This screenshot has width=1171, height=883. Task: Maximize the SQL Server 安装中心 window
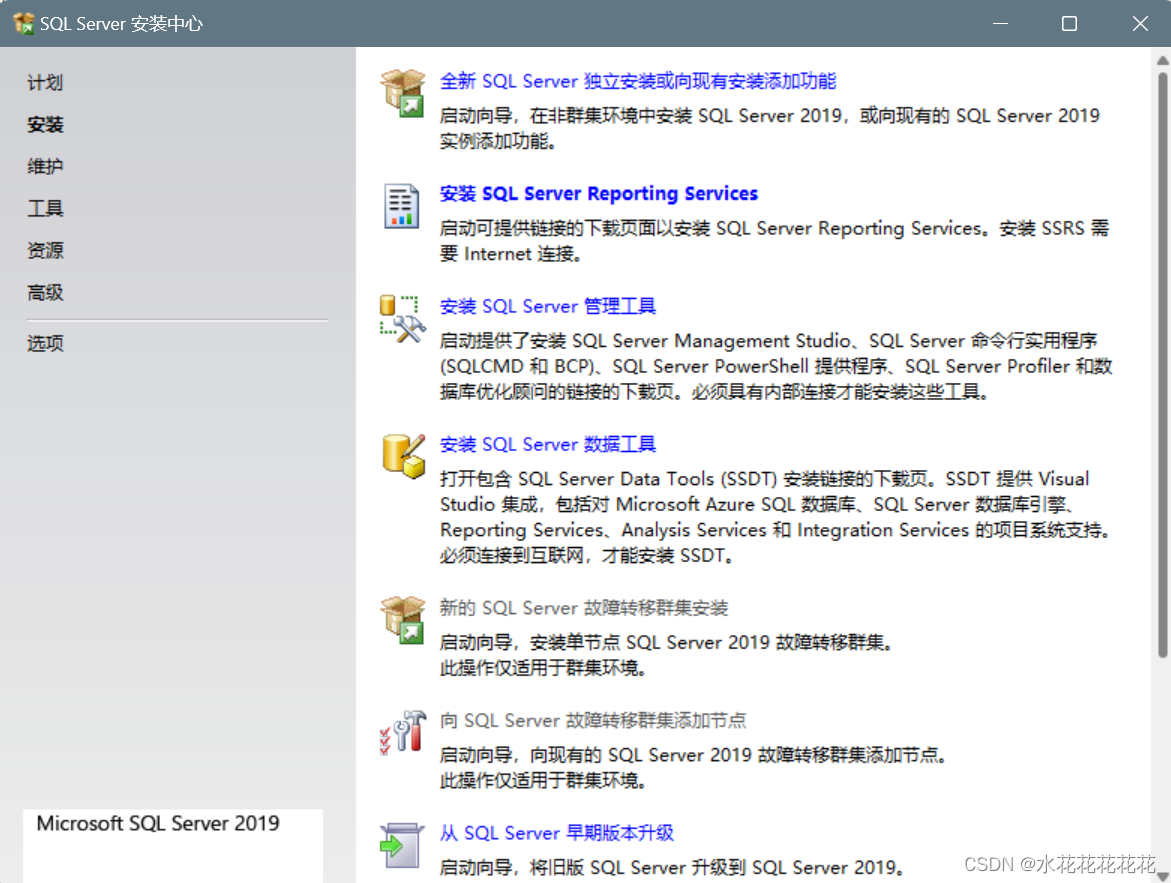1069,24
